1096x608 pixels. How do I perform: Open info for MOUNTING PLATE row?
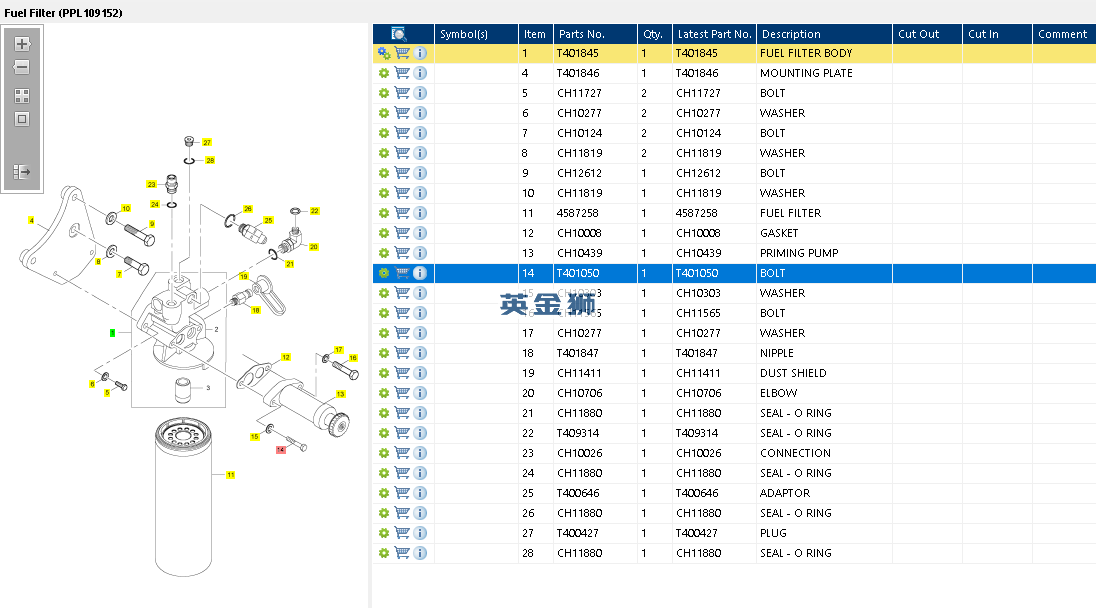click(420, 73)
